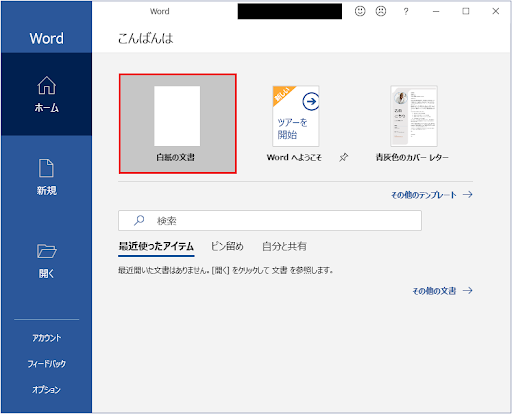Close the Word window
Screen dimensions: 512x414
coord(496,11)
